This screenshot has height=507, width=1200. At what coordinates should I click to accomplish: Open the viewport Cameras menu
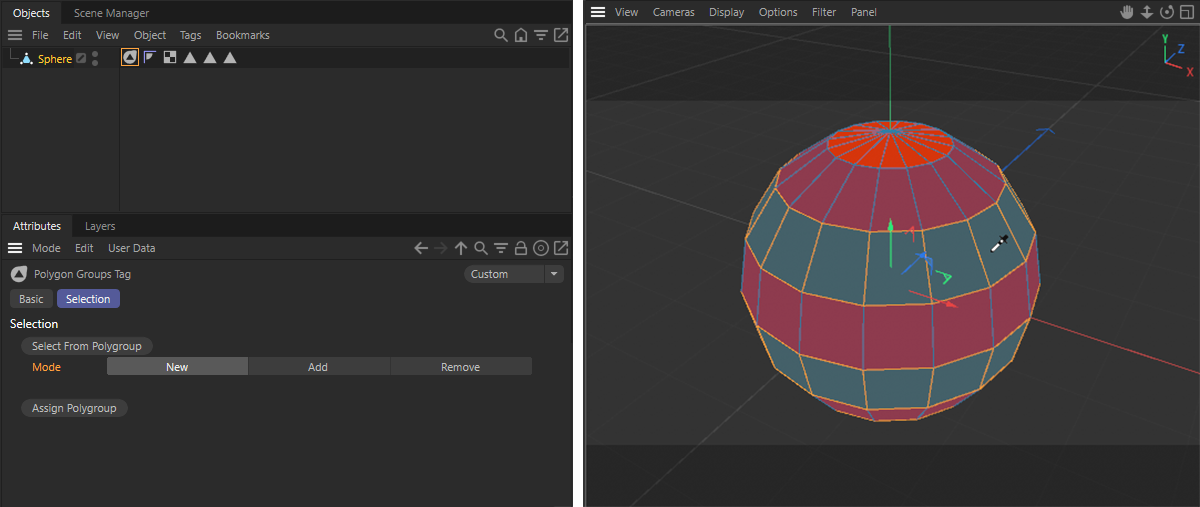pyautogui.click(x=673, y=12)
